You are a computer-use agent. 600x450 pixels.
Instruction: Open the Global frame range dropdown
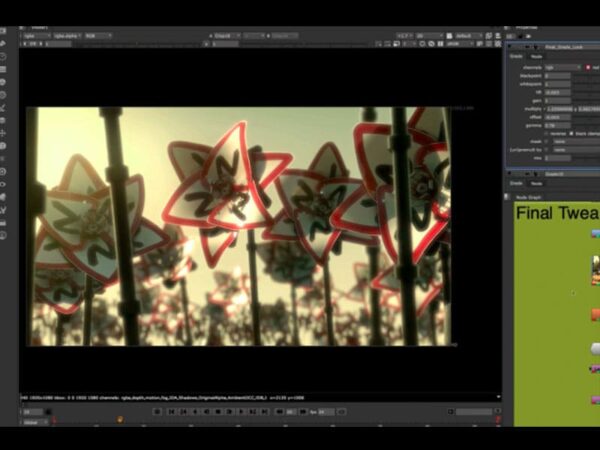35,422
